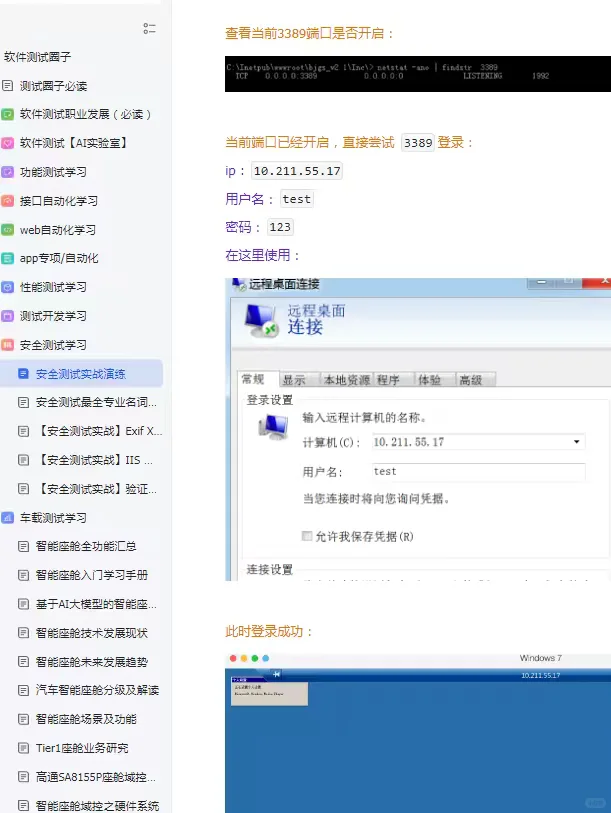Open 高通SA8155P座舱域控 document
The image size is (611, 813).
tap(95, 777)
